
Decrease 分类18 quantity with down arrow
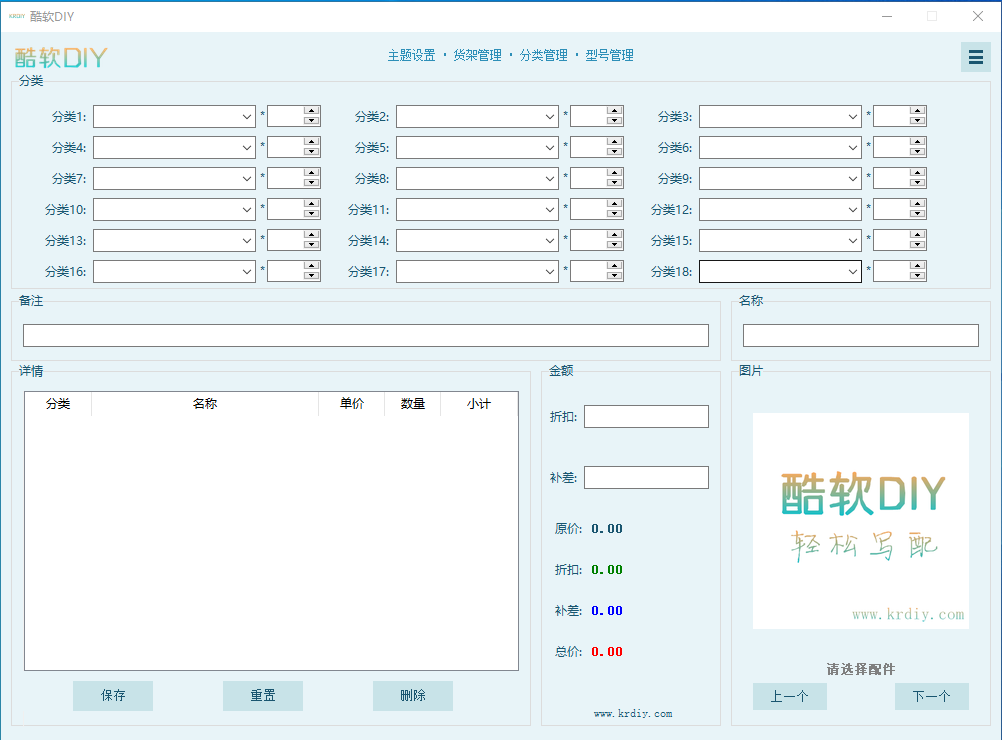[x=917, y=276]
